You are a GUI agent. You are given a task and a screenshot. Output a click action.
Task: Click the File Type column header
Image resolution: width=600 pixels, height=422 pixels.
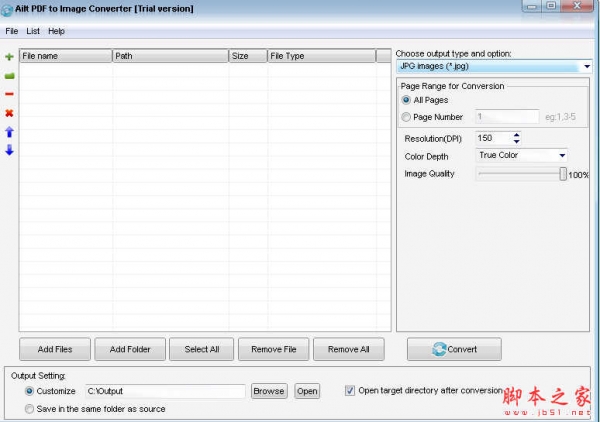[x=321, y=56]
